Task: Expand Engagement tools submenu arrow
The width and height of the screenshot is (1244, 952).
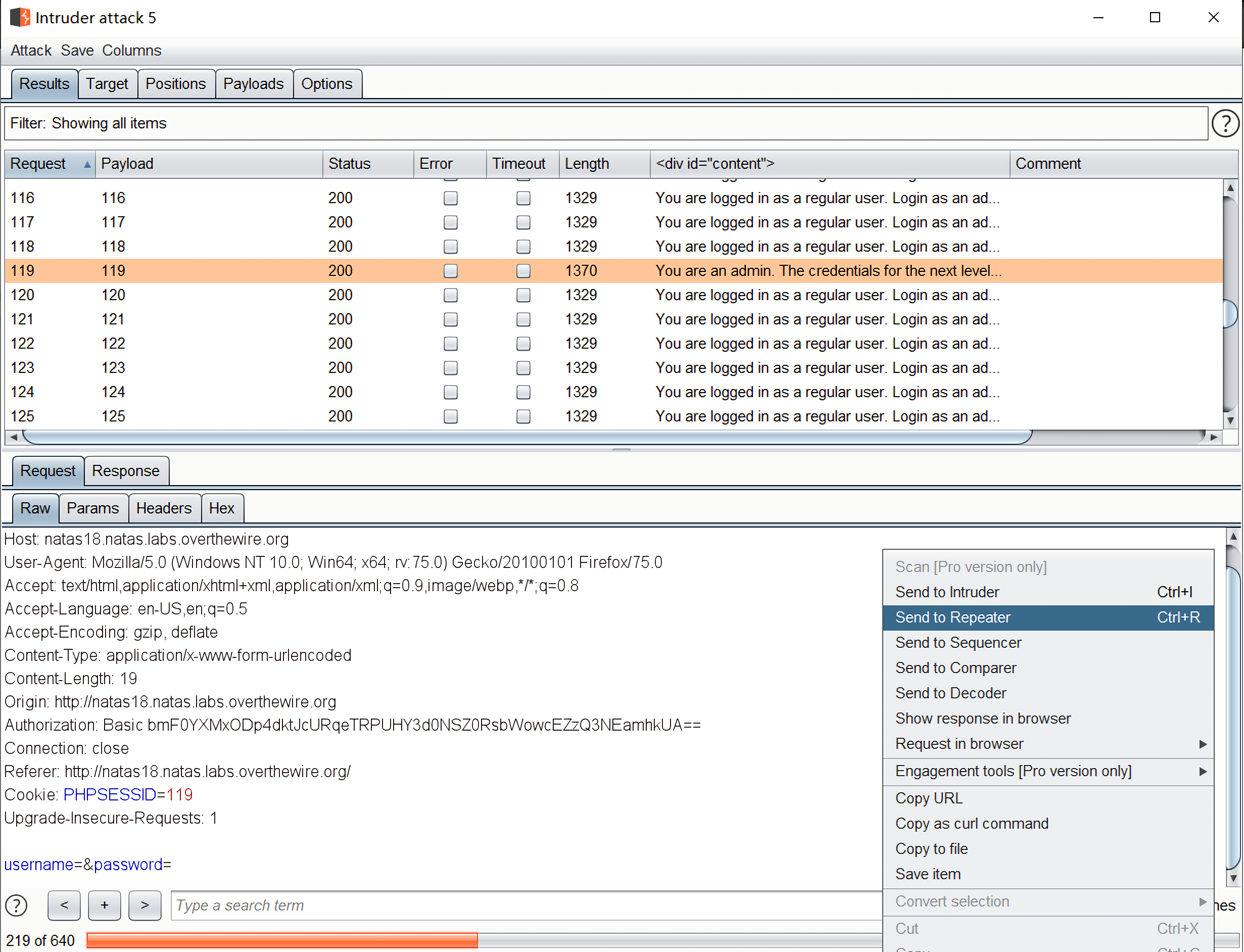Action: coord(1203,771)
